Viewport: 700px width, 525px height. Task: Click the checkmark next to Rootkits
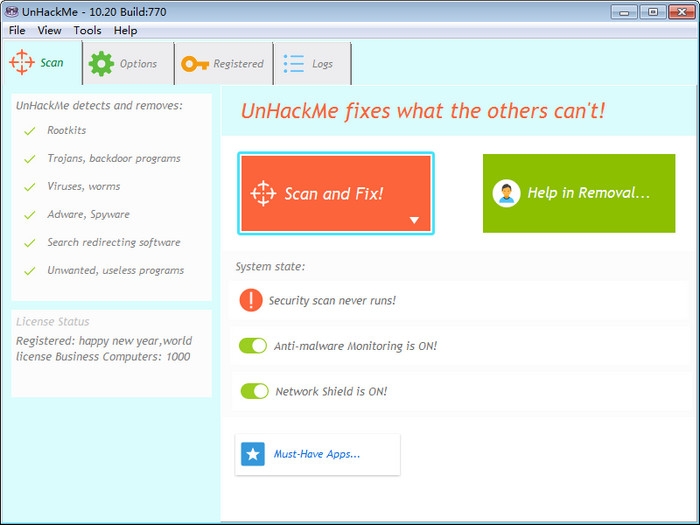tap(29, 131)
